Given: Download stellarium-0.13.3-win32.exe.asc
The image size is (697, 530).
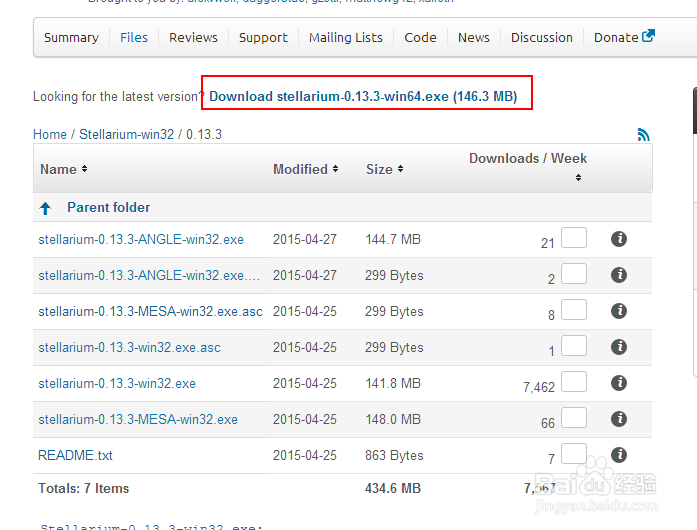Looking at the screenshot, I should coord(129,348).
